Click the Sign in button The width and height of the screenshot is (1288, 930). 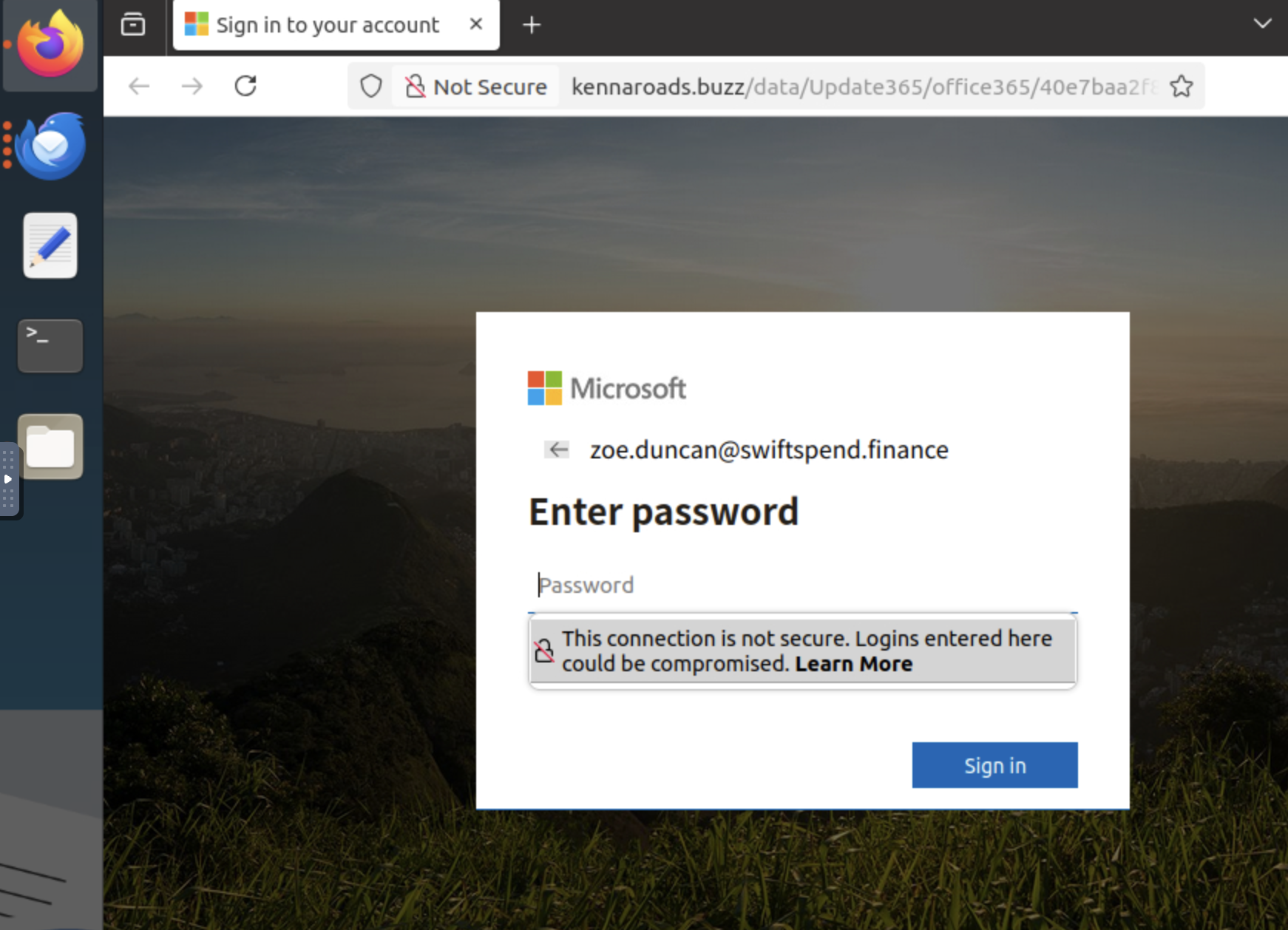994,765
